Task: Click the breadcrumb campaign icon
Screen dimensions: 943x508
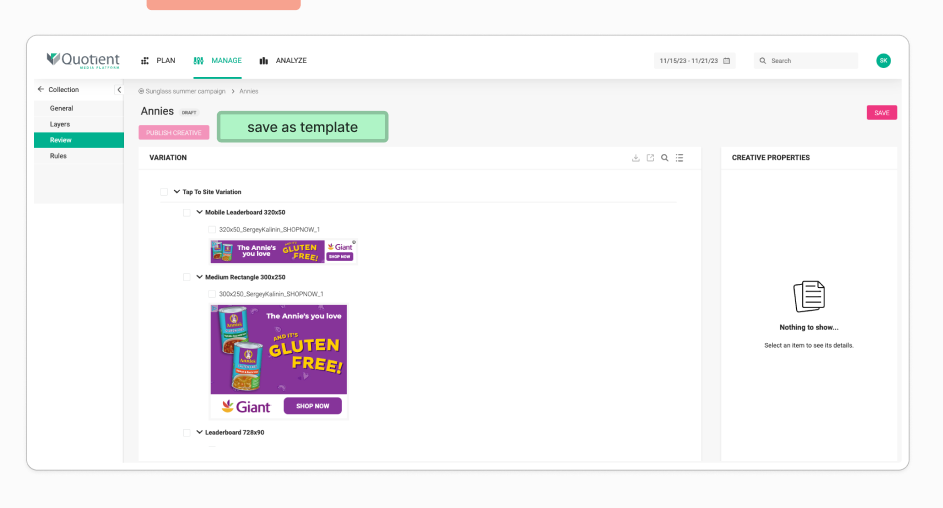Action: click(x=141, y=91)
